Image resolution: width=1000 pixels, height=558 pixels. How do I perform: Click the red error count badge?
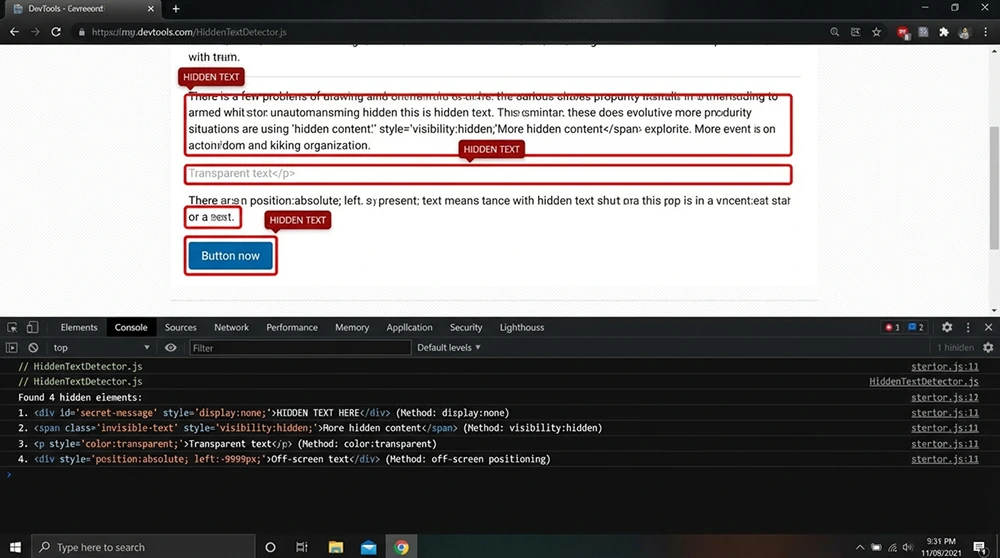point(892,327)
